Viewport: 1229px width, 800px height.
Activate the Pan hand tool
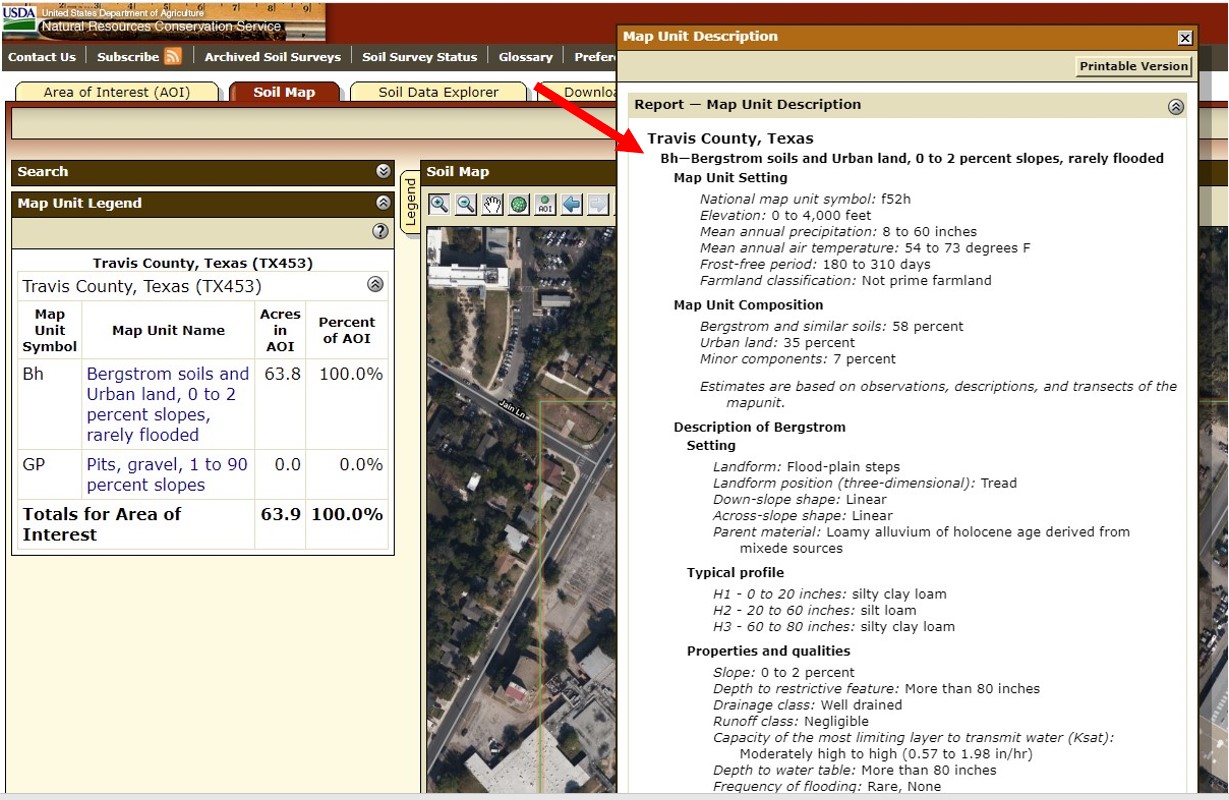tap(492, 204)
